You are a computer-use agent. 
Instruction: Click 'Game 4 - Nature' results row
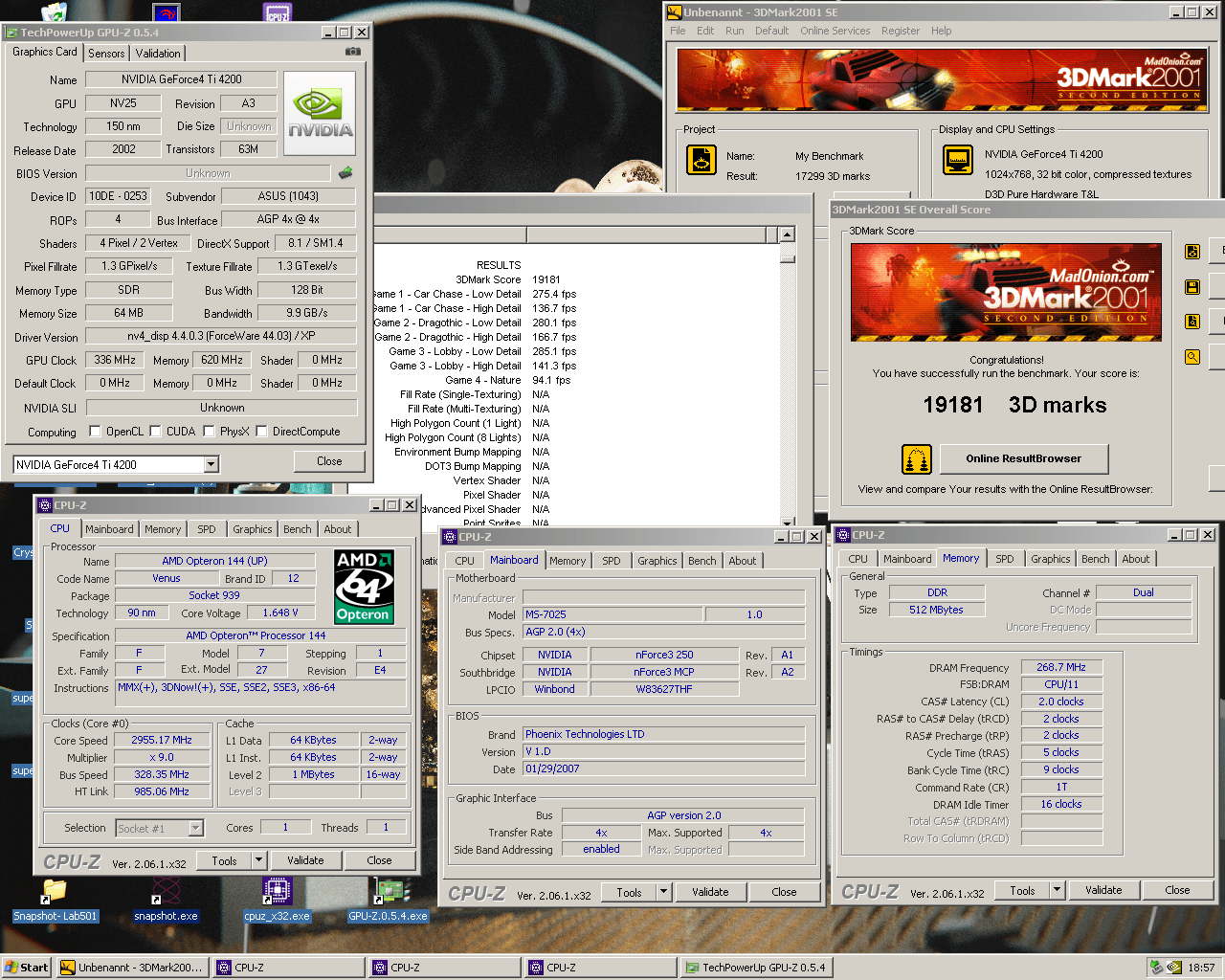507,380
